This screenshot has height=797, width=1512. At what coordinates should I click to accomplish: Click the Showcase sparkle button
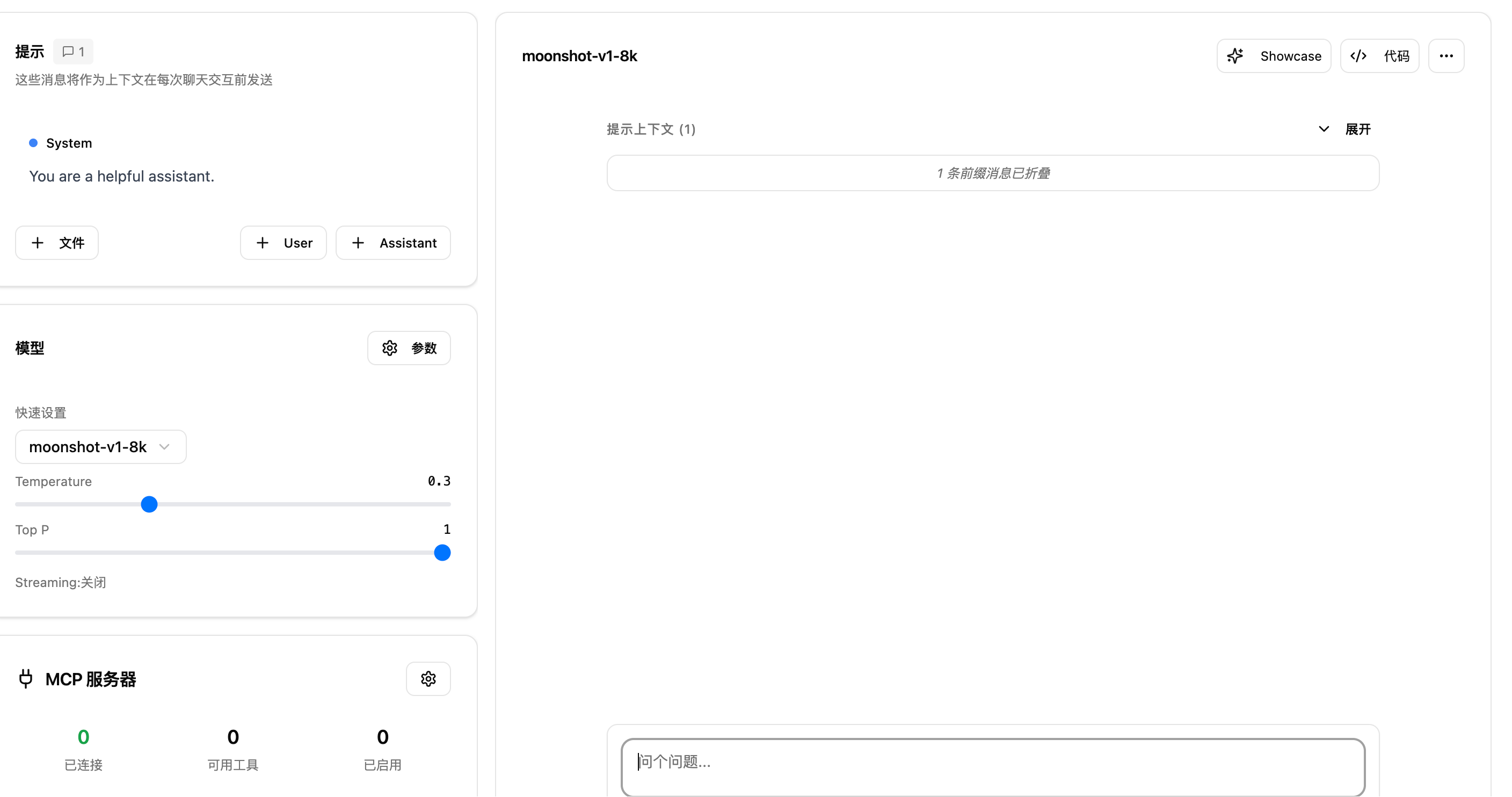pos(1274,56)
